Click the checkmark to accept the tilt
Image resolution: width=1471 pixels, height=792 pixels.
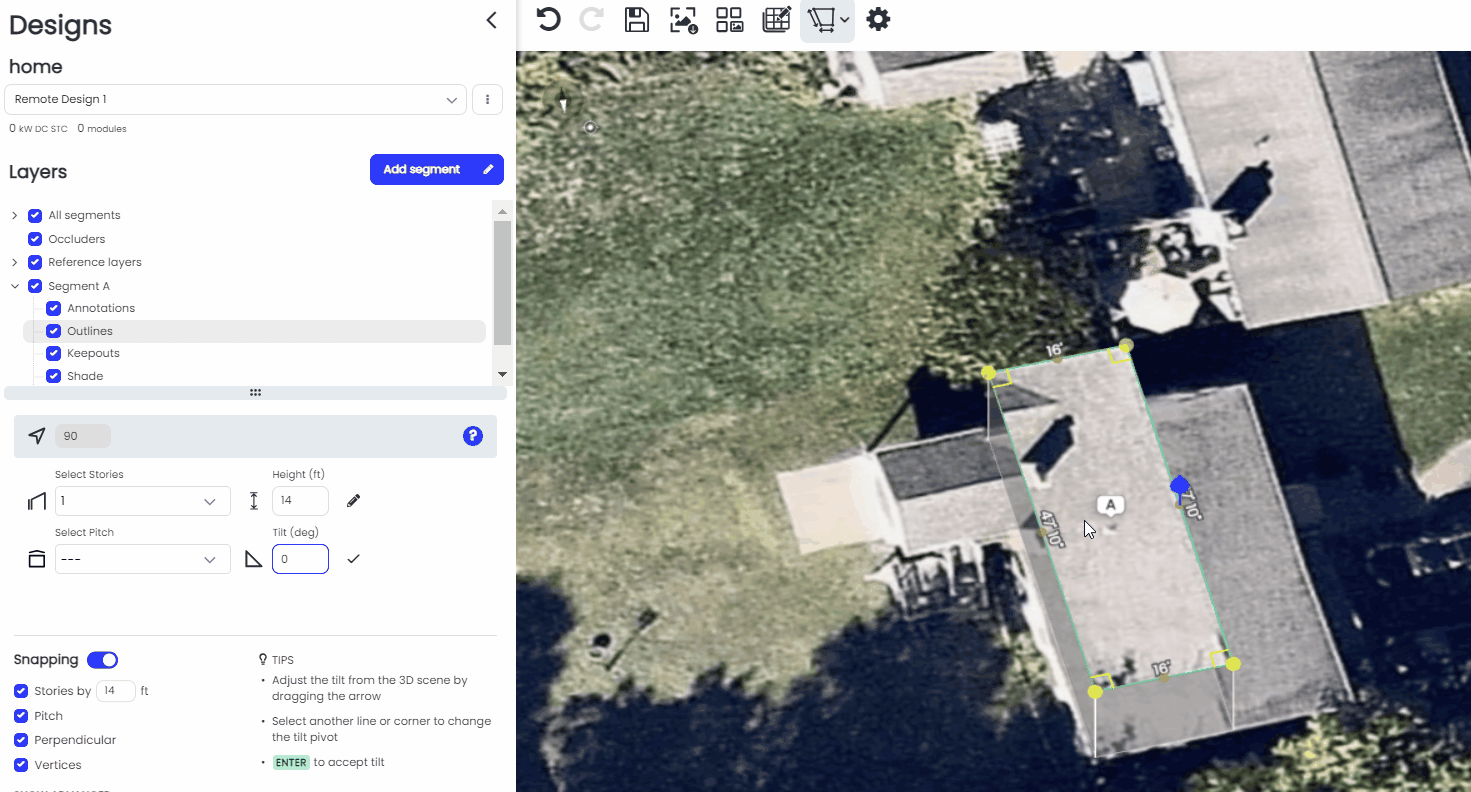coord(352,558)
